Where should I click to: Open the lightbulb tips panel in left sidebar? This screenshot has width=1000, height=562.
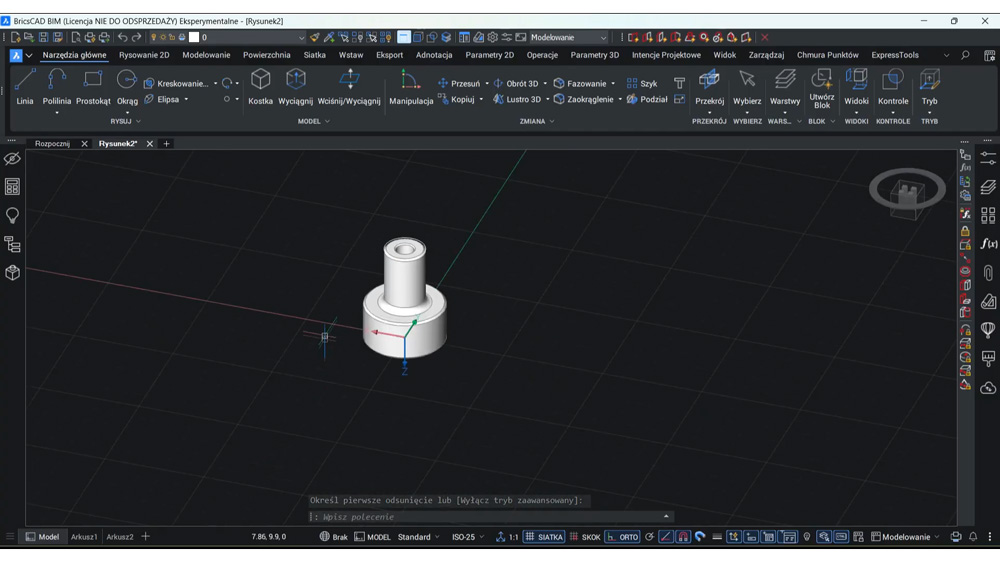12,216
